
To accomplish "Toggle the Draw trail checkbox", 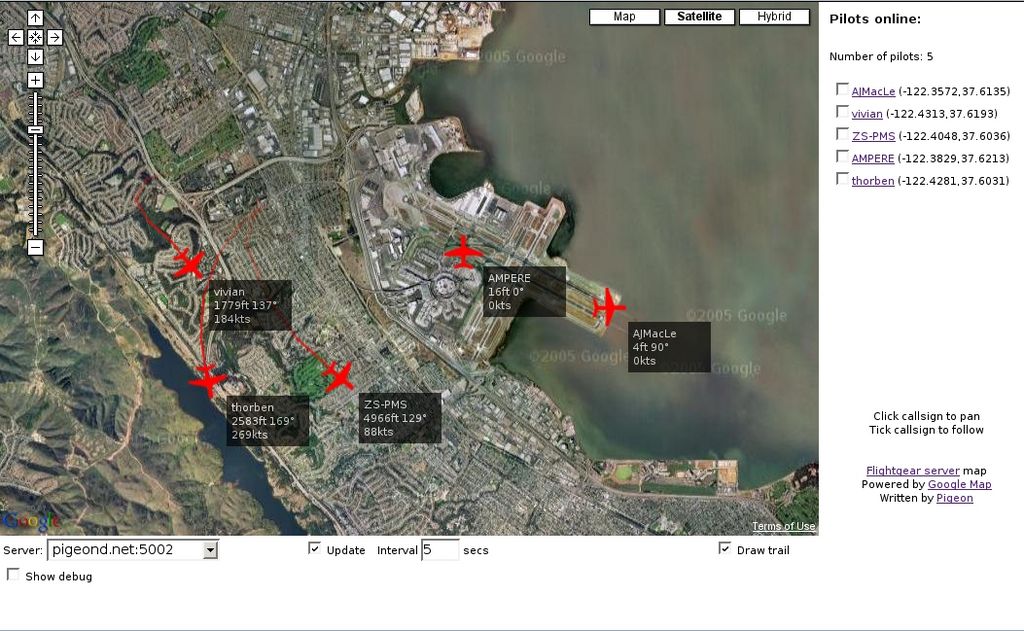I will coord(725,549).
